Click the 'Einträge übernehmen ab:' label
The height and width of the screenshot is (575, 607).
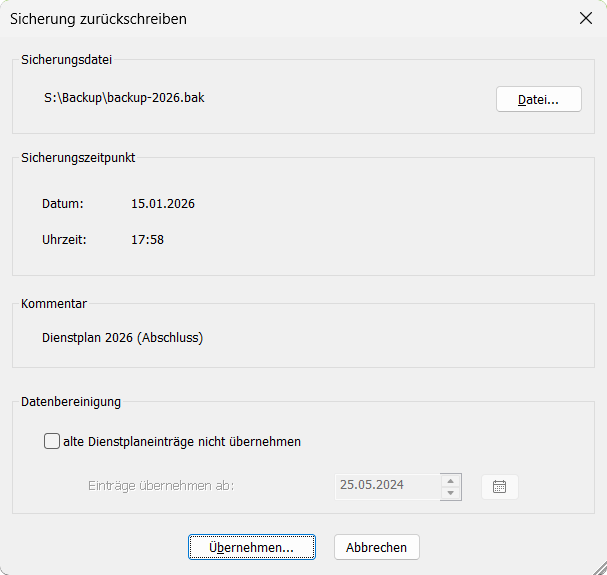click(x=161, y=486)
